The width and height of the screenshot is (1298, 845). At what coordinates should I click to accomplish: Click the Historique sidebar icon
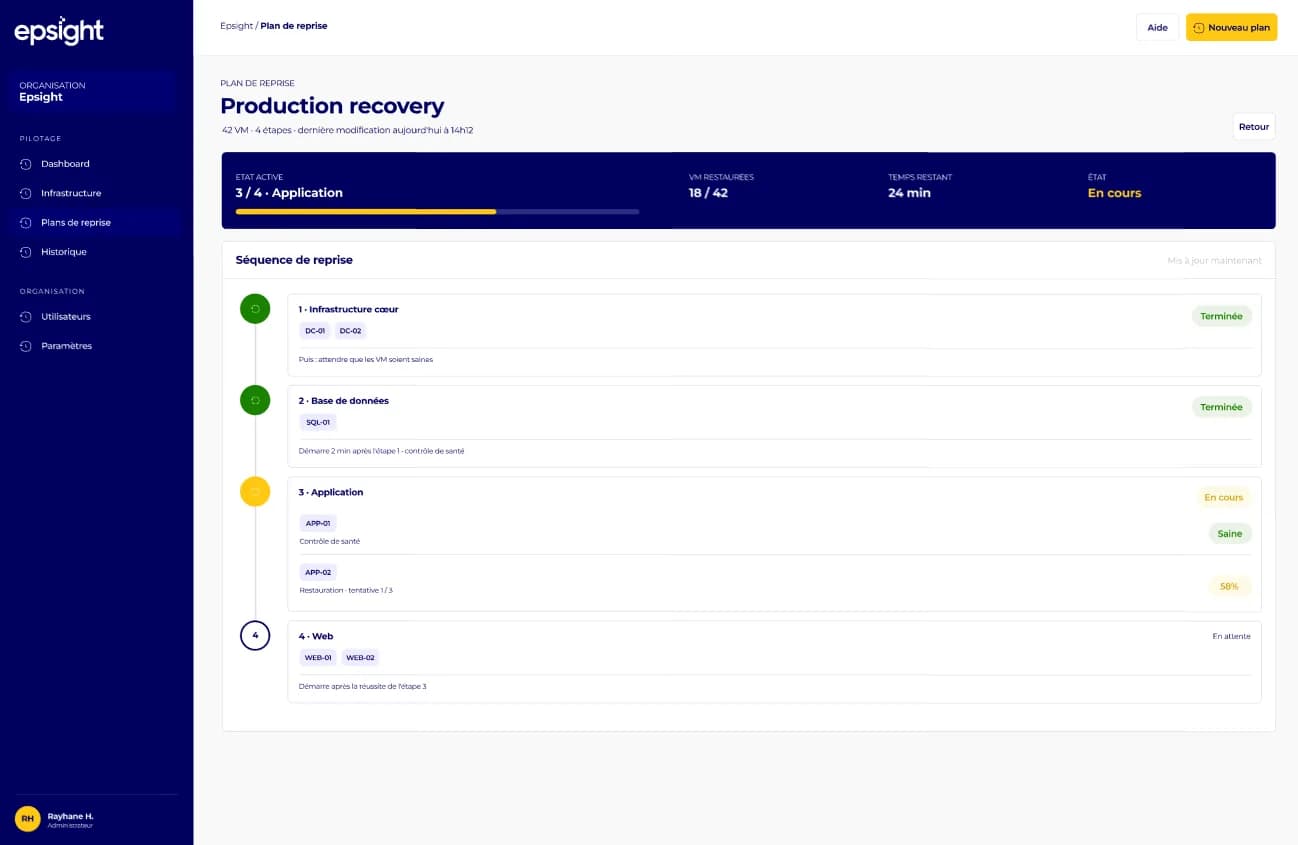[x=26, y=252]
